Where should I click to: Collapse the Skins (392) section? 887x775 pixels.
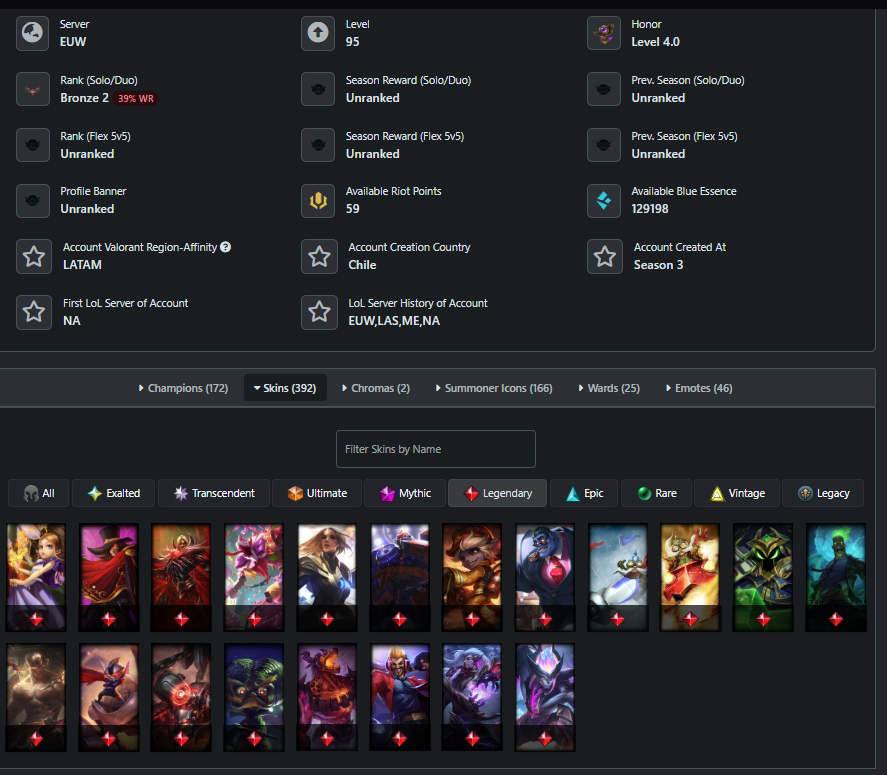(x=285, y=388)
